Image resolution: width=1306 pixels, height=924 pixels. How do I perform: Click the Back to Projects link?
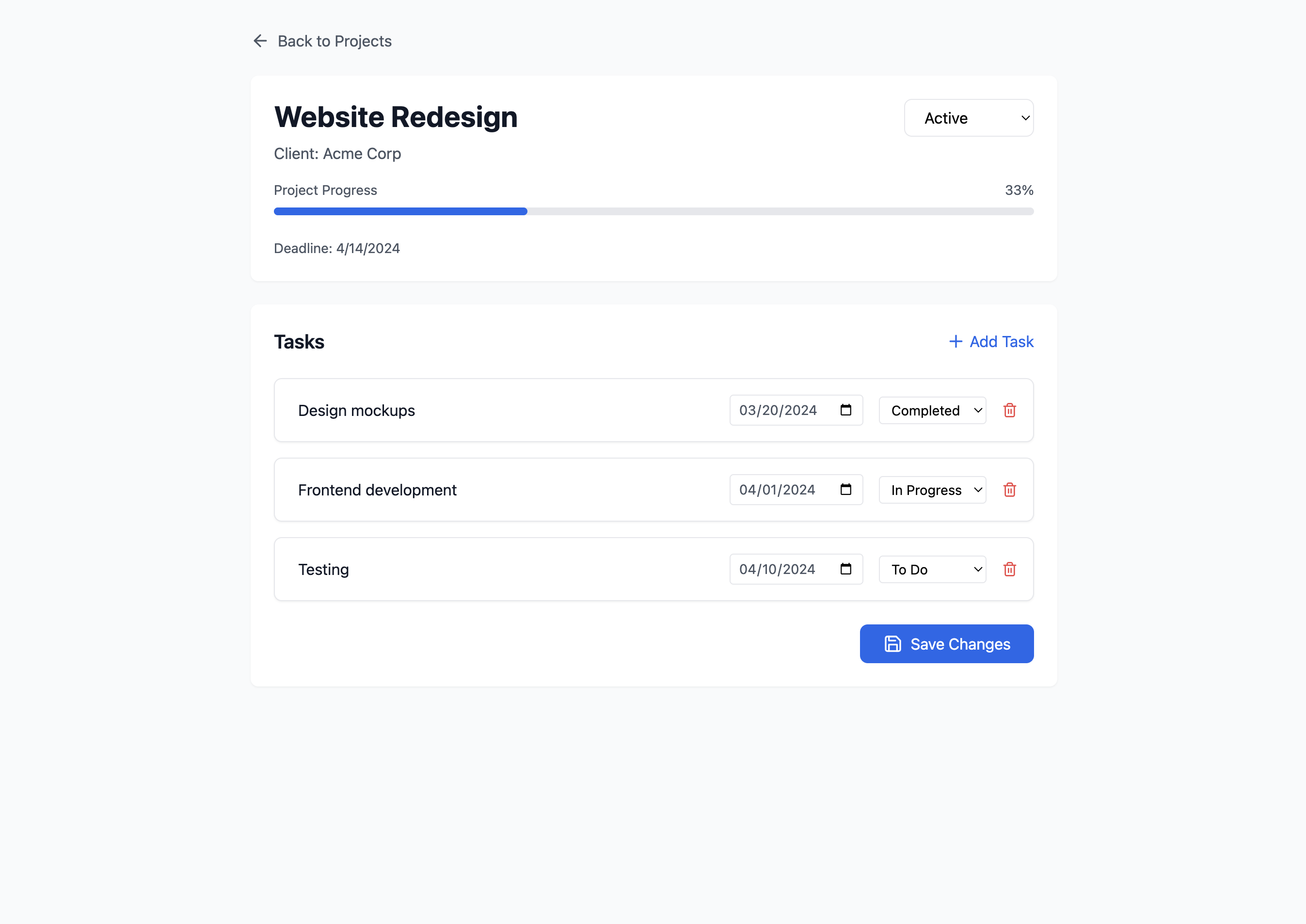(x=334, y=40)
